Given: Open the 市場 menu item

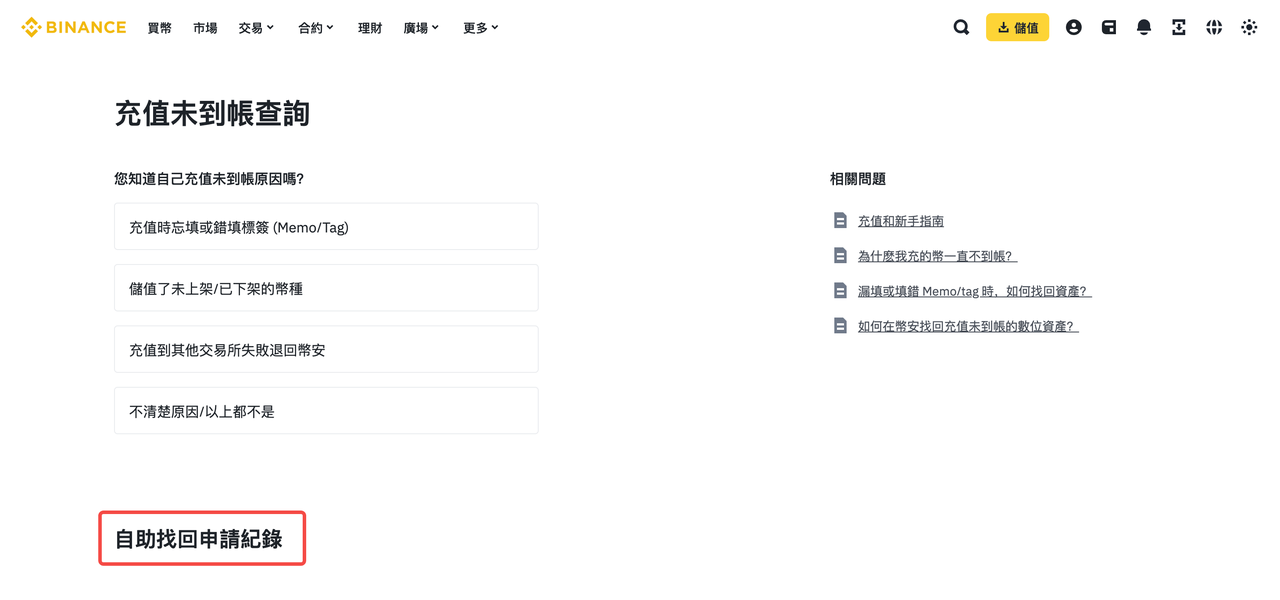Looking at the screenshot, I should point(205,28).
